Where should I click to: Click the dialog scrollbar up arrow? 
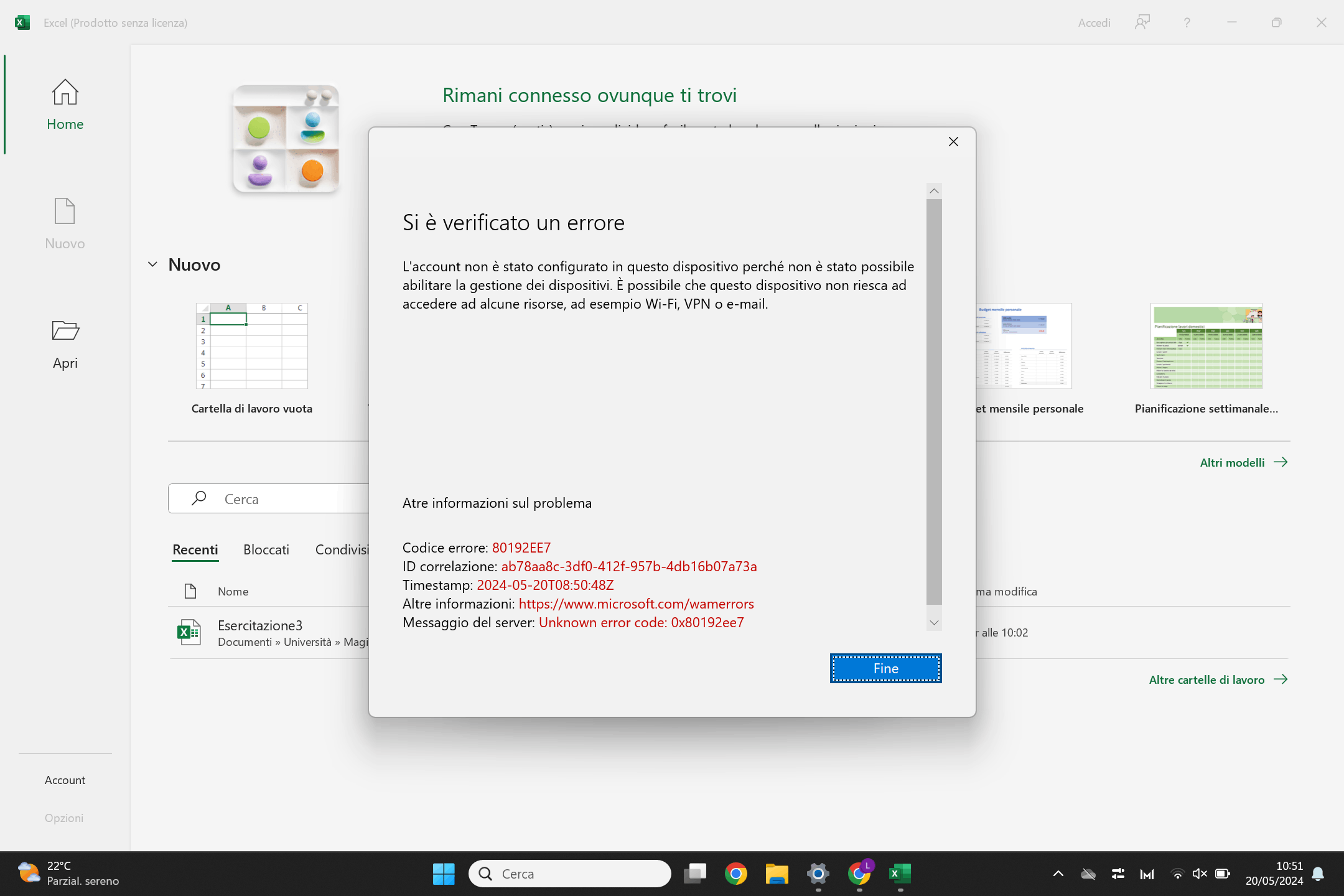[x=934, y=190]
